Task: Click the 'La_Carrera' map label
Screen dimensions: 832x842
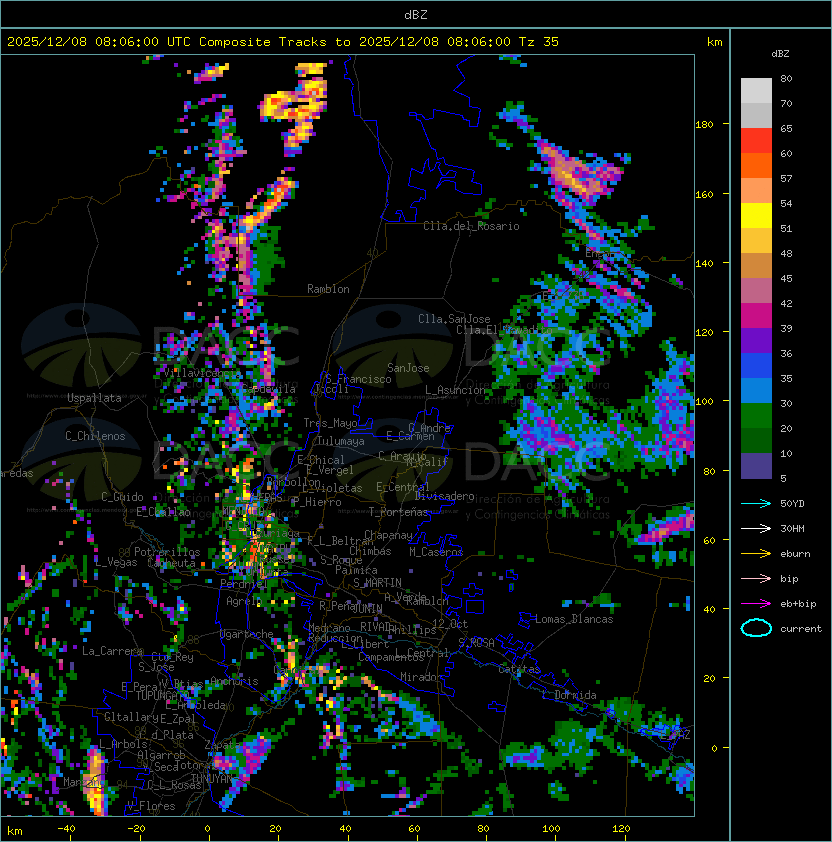Action: 112,651
